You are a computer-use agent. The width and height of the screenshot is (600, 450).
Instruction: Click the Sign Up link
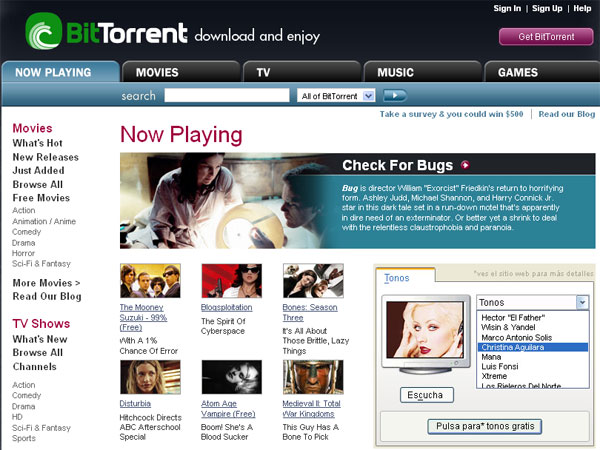tap(547, 8)
